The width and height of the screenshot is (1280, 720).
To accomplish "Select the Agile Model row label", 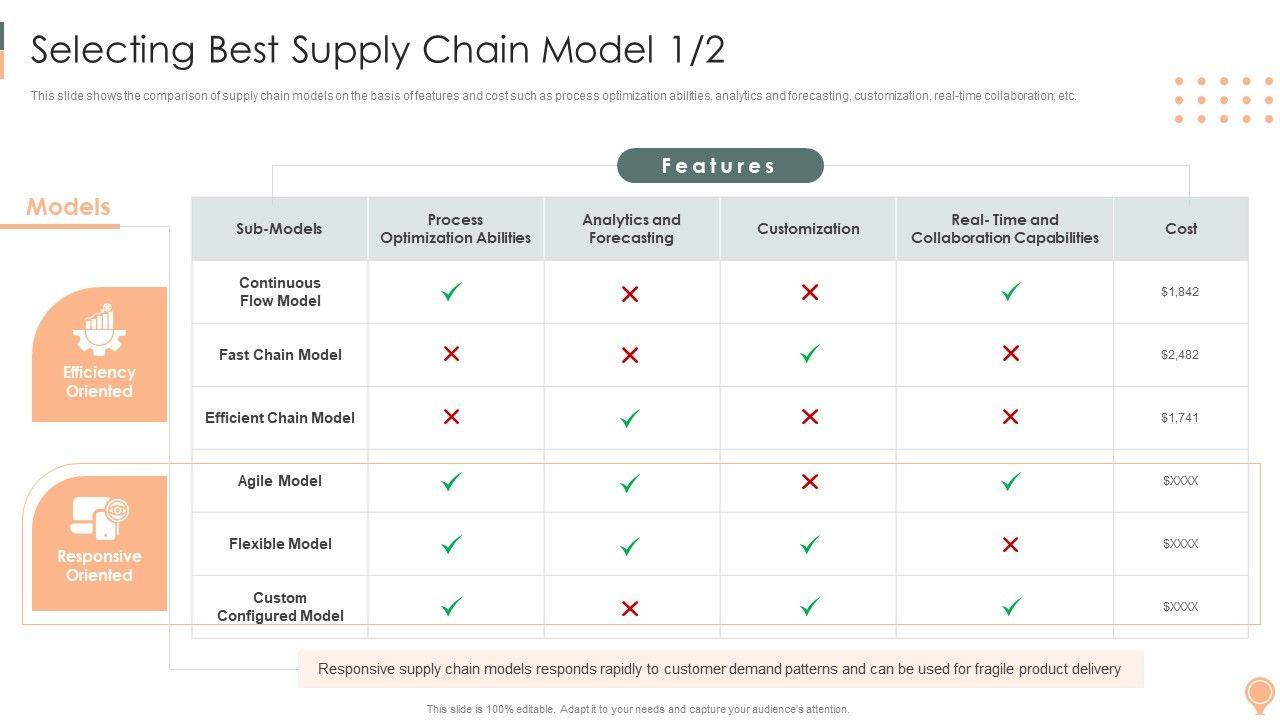I will click(x=280, y=481).
